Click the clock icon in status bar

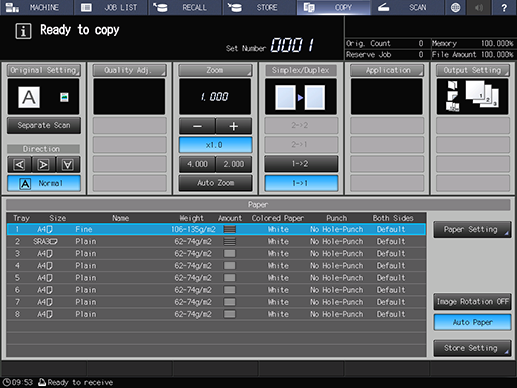6,382
